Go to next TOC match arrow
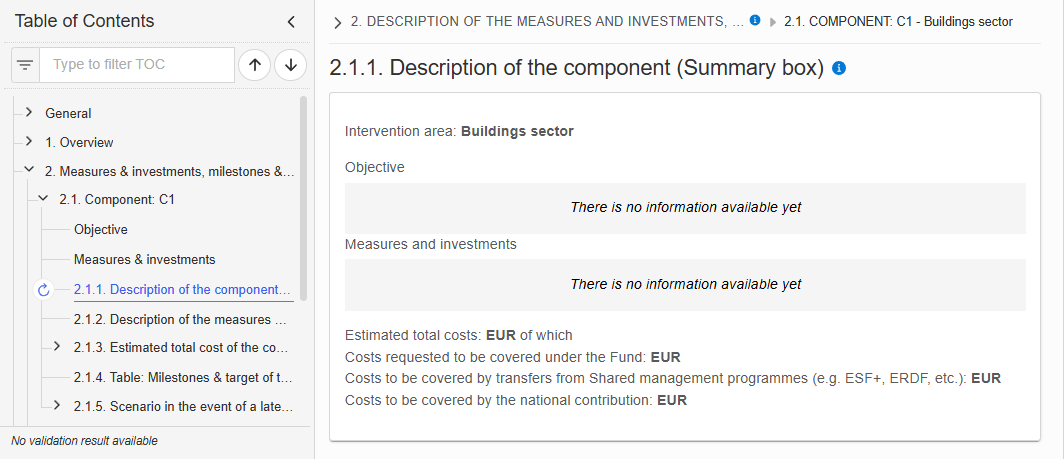 pos(291,65)
